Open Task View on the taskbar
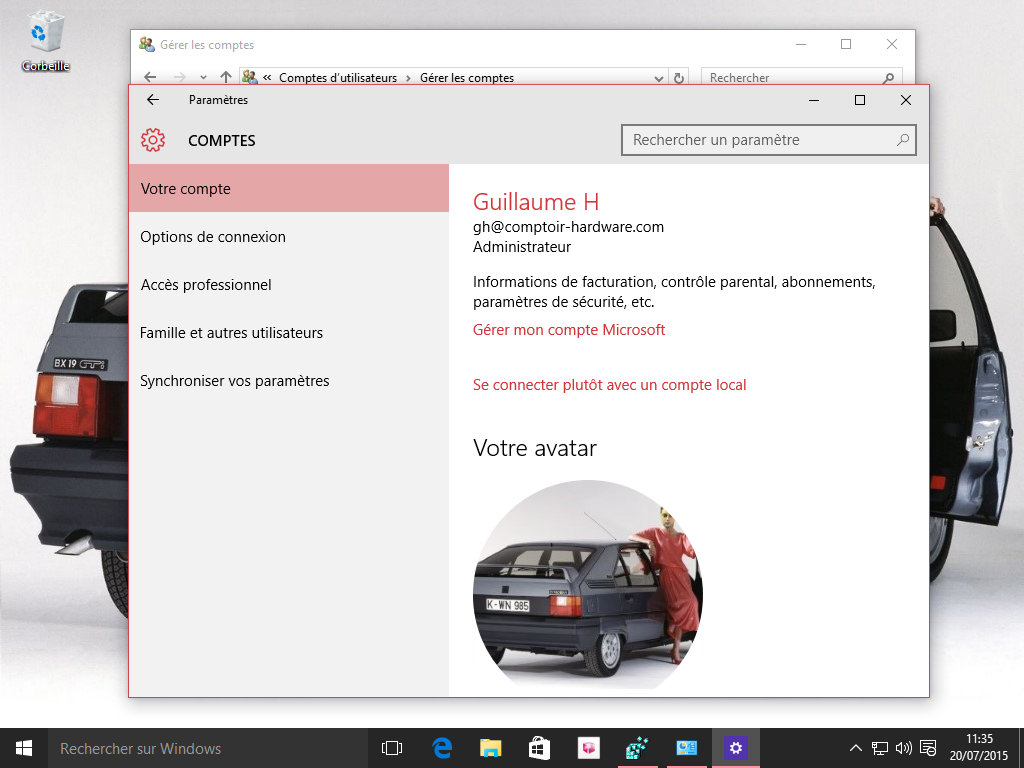Viewport: 1024px width, 768px height. (392, 748)
